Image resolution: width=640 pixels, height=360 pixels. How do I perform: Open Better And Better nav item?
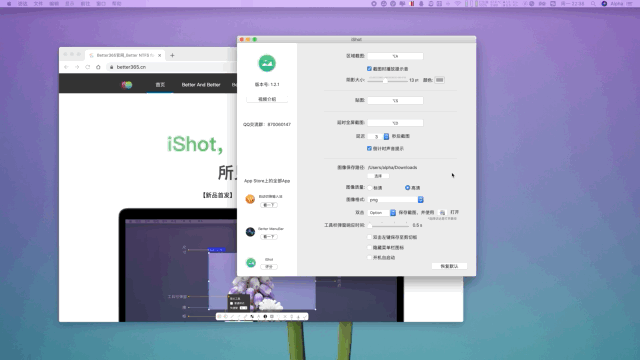(x=201, y=84)
